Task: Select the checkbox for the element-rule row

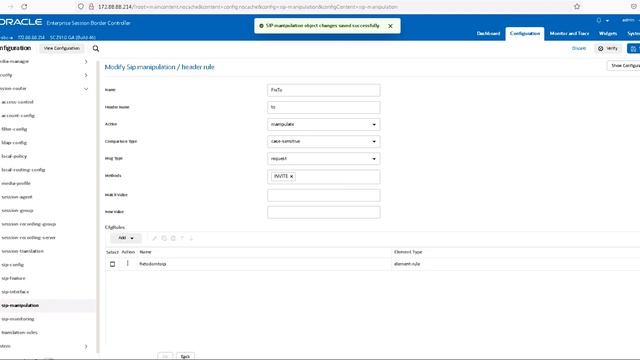Action: coord(113,264)
